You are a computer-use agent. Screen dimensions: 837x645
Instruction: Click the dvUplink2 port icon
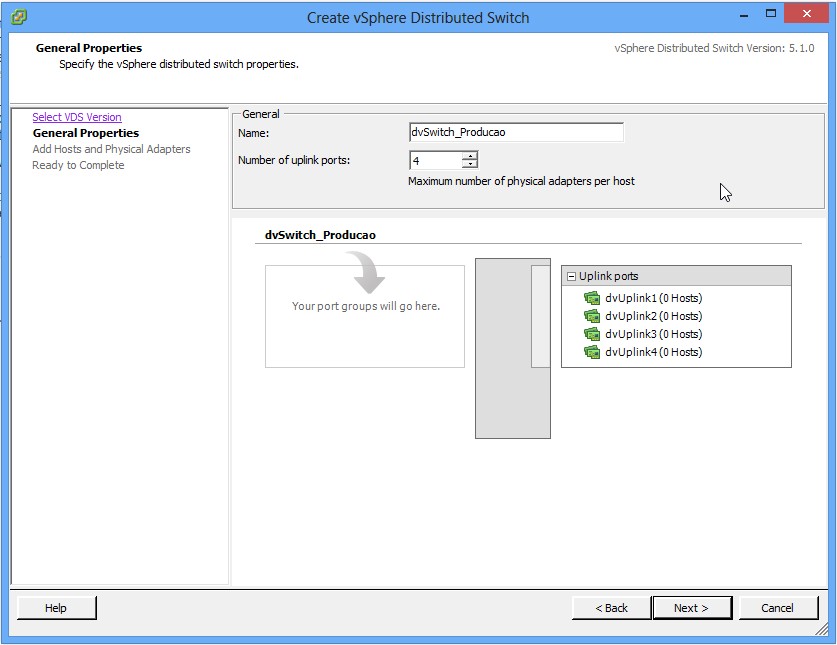(x=592, y=316)
